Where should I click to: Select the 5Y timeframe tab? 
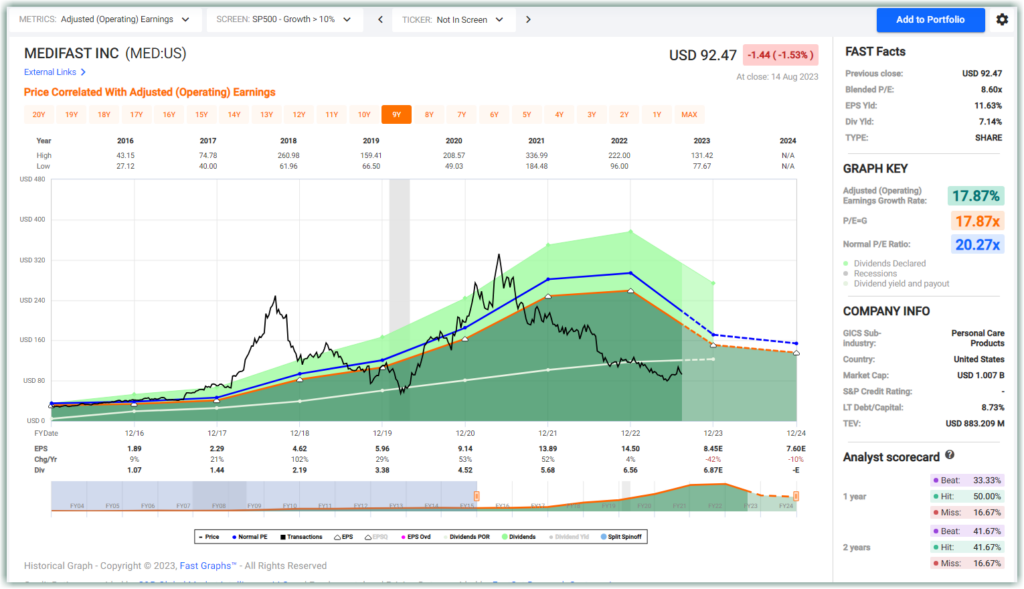point(526,114)
